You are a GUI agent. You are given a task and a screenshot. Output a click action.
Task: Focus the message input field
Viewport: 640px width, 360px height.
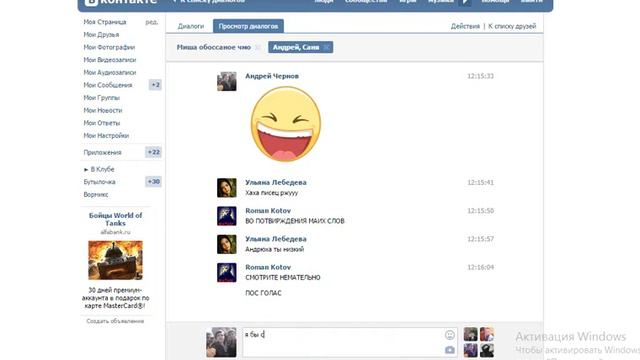(350, 342)
